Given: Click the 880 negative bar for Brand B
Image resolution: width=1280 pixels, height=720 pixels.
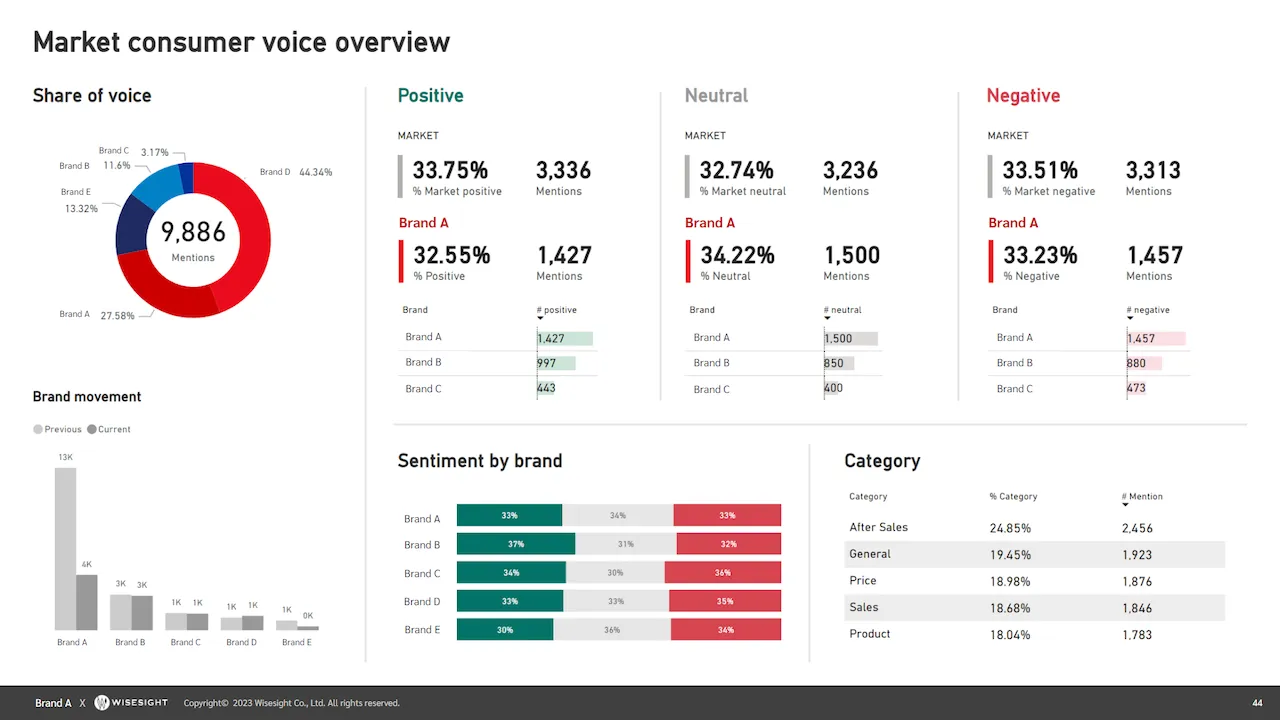Looking at the screenshot, I should (1144, 363).
